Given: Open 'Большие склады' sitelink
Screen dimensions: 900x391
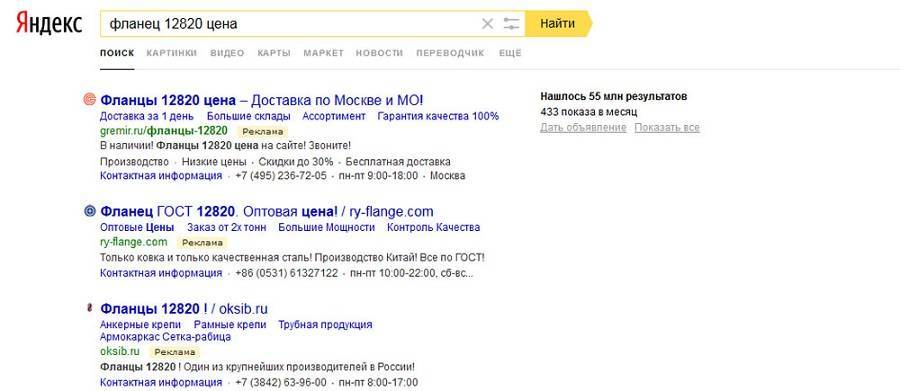Looking at the screenshot, I should [x=249, y=116].
